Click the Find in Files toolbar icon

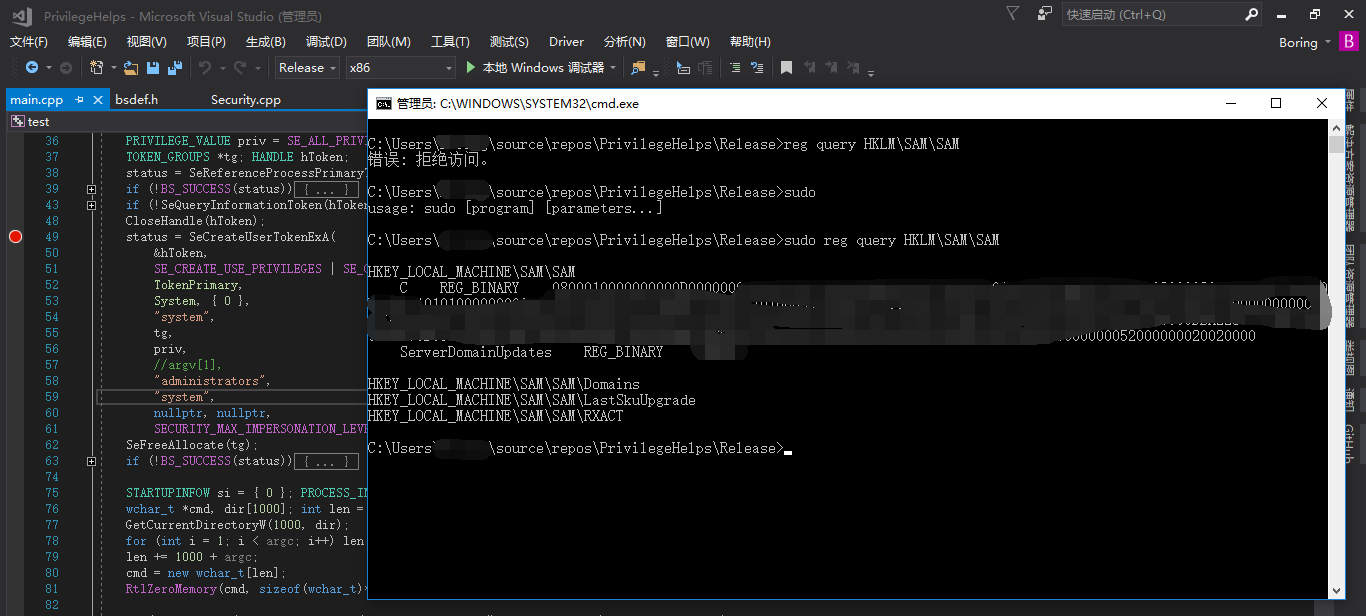pyautogui.click(x=638, y=68)
